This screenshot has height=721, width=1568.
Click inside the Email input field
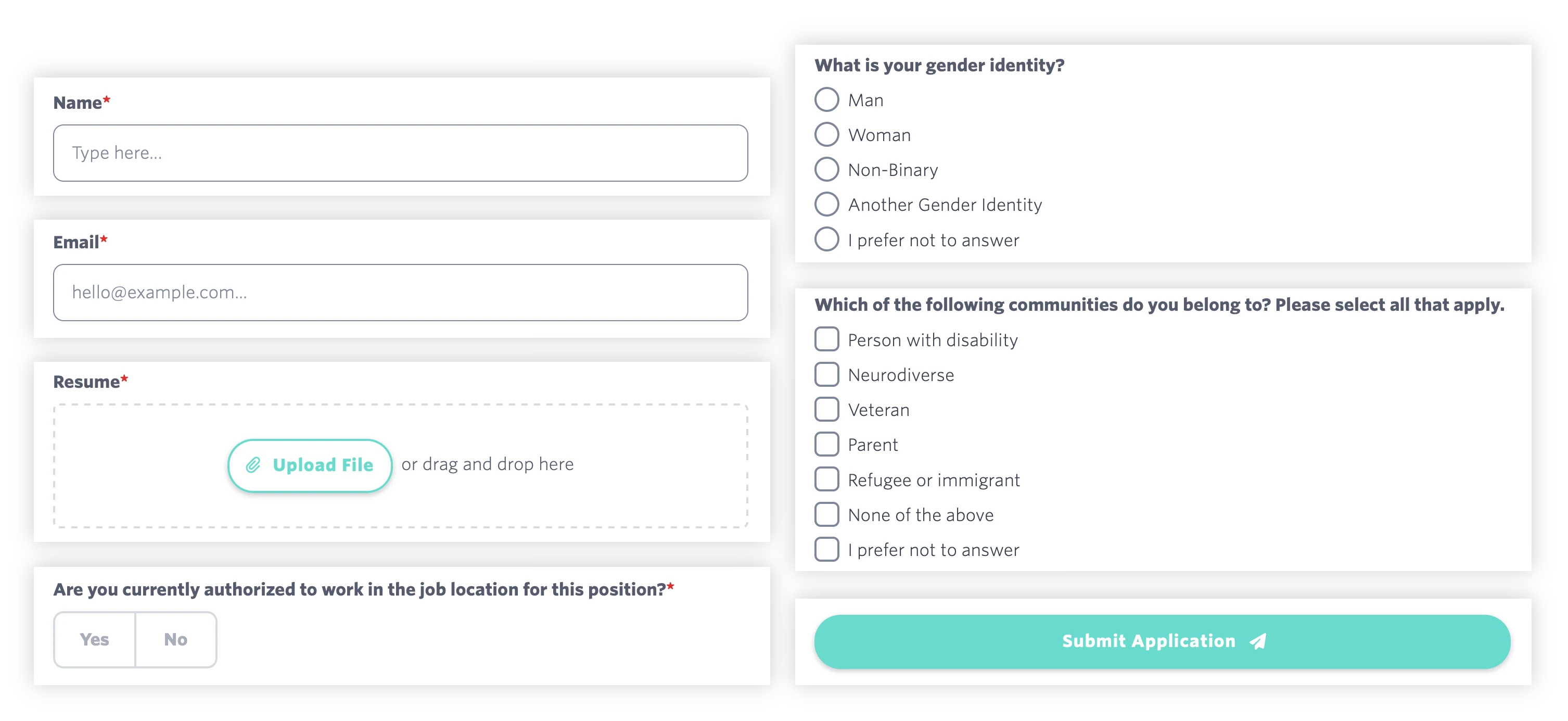coord(401,292)
